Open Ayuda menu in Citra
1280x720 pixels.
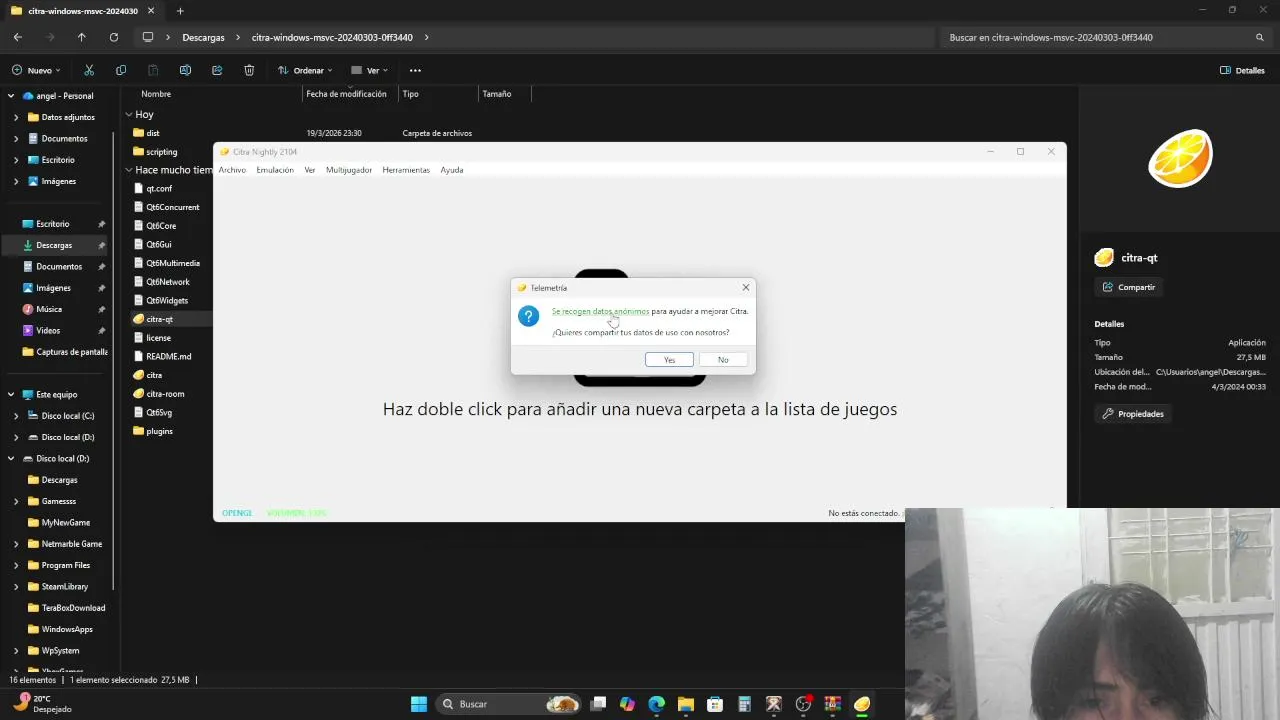[452, 170]
